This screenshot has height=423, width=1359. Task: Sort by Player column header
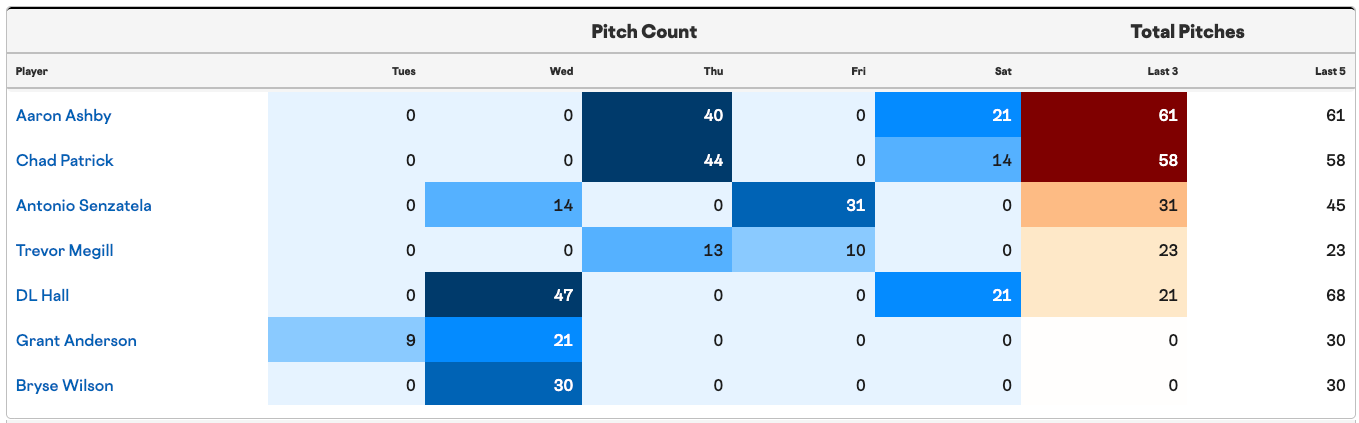[32, 71]
